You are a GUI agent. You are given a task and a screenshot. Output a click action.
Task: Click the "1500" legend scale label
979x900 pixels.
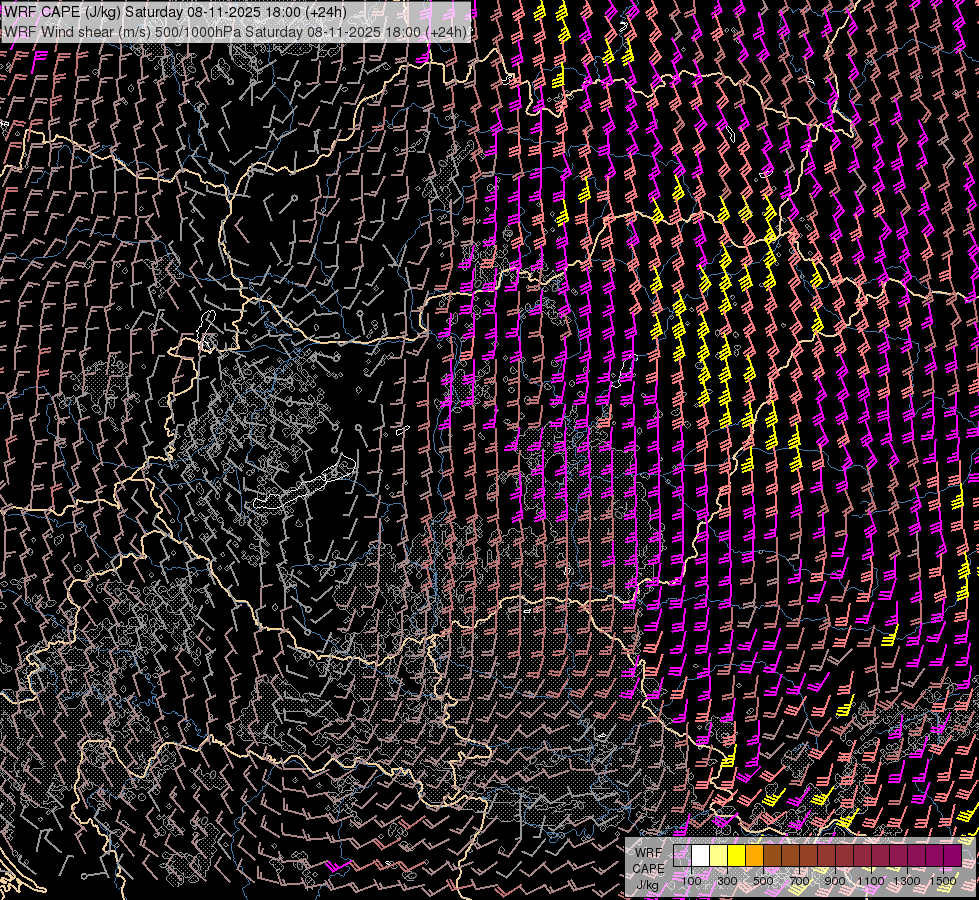(942, 880)
